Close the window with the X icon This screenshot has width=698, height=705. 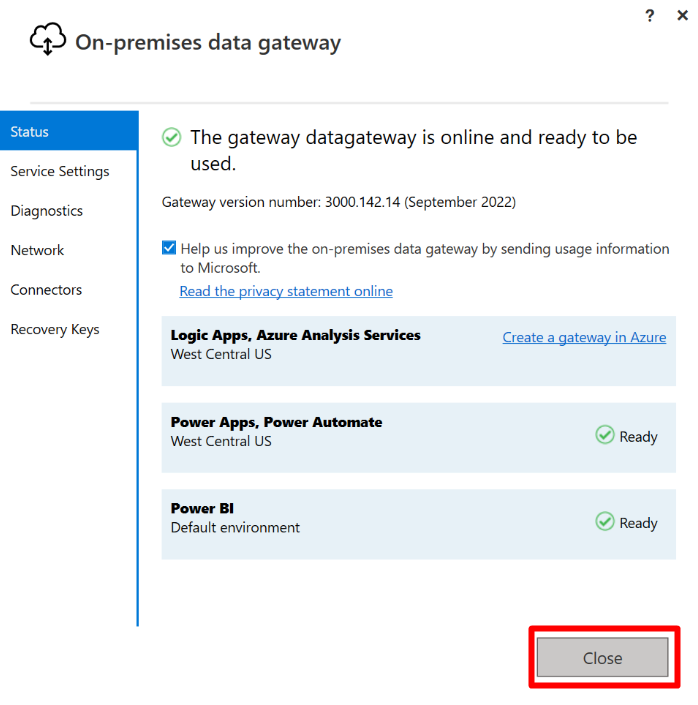tap(682, 16)
